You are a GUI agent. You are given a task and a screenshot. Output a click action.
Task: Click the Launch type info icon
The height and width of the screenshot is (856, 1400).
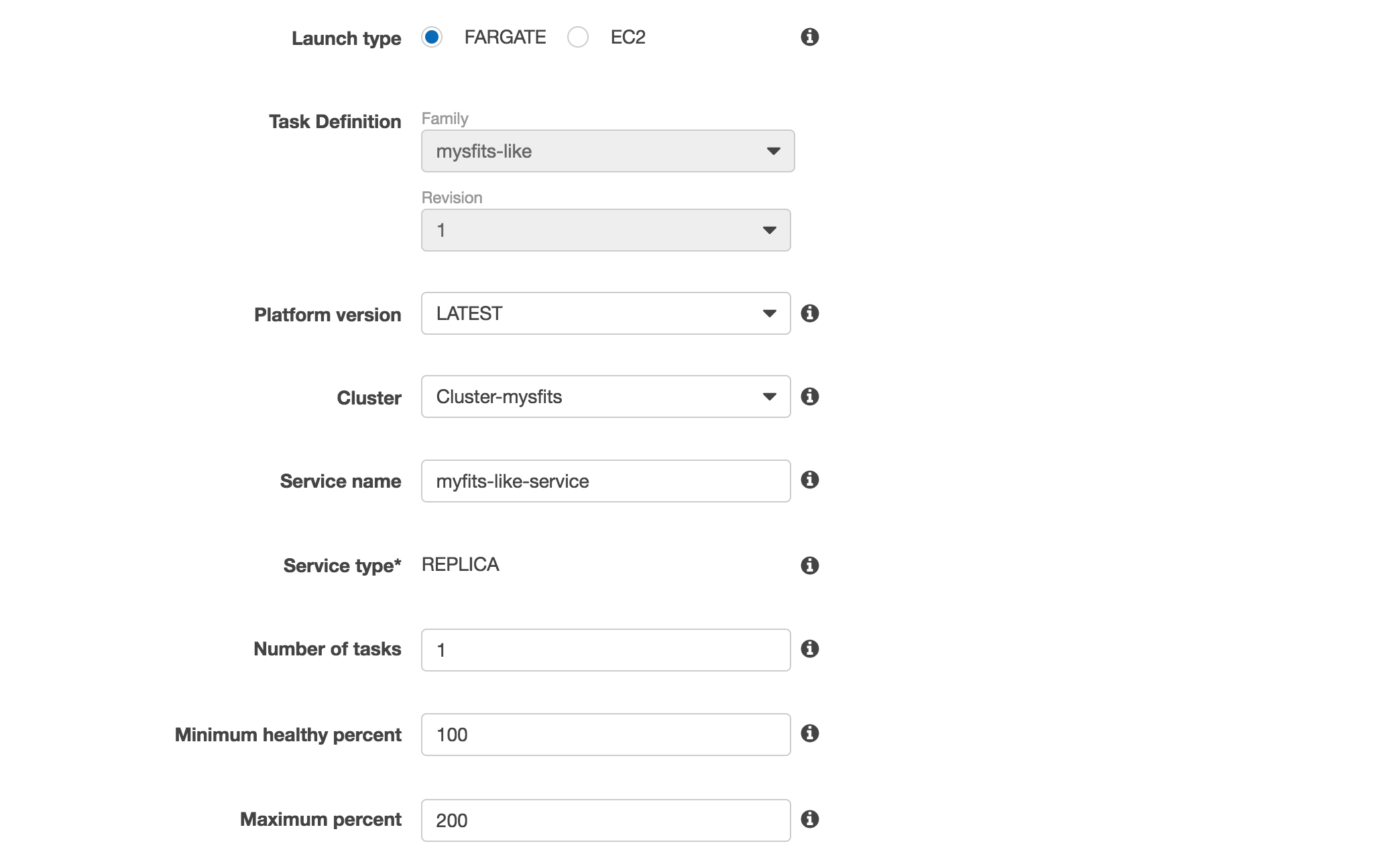click(810, 37)
